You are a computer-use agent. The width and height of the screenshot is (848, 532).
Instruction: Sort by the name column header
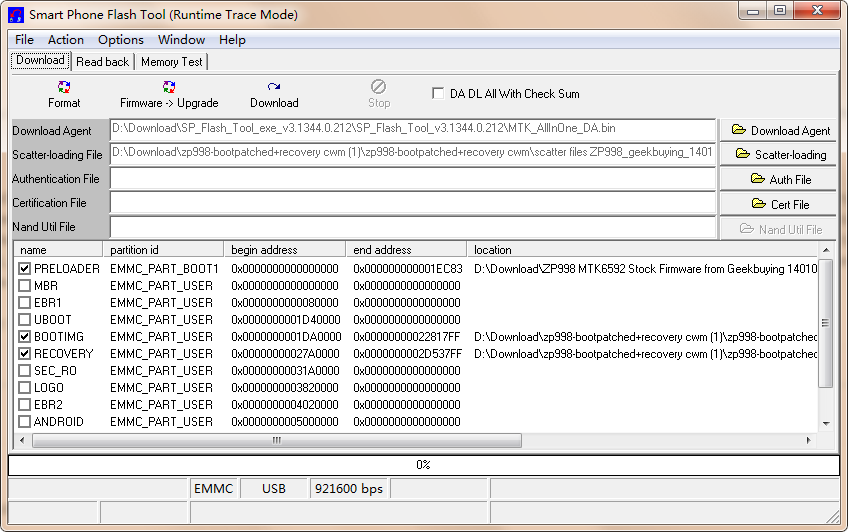click(x=58, y=250)
